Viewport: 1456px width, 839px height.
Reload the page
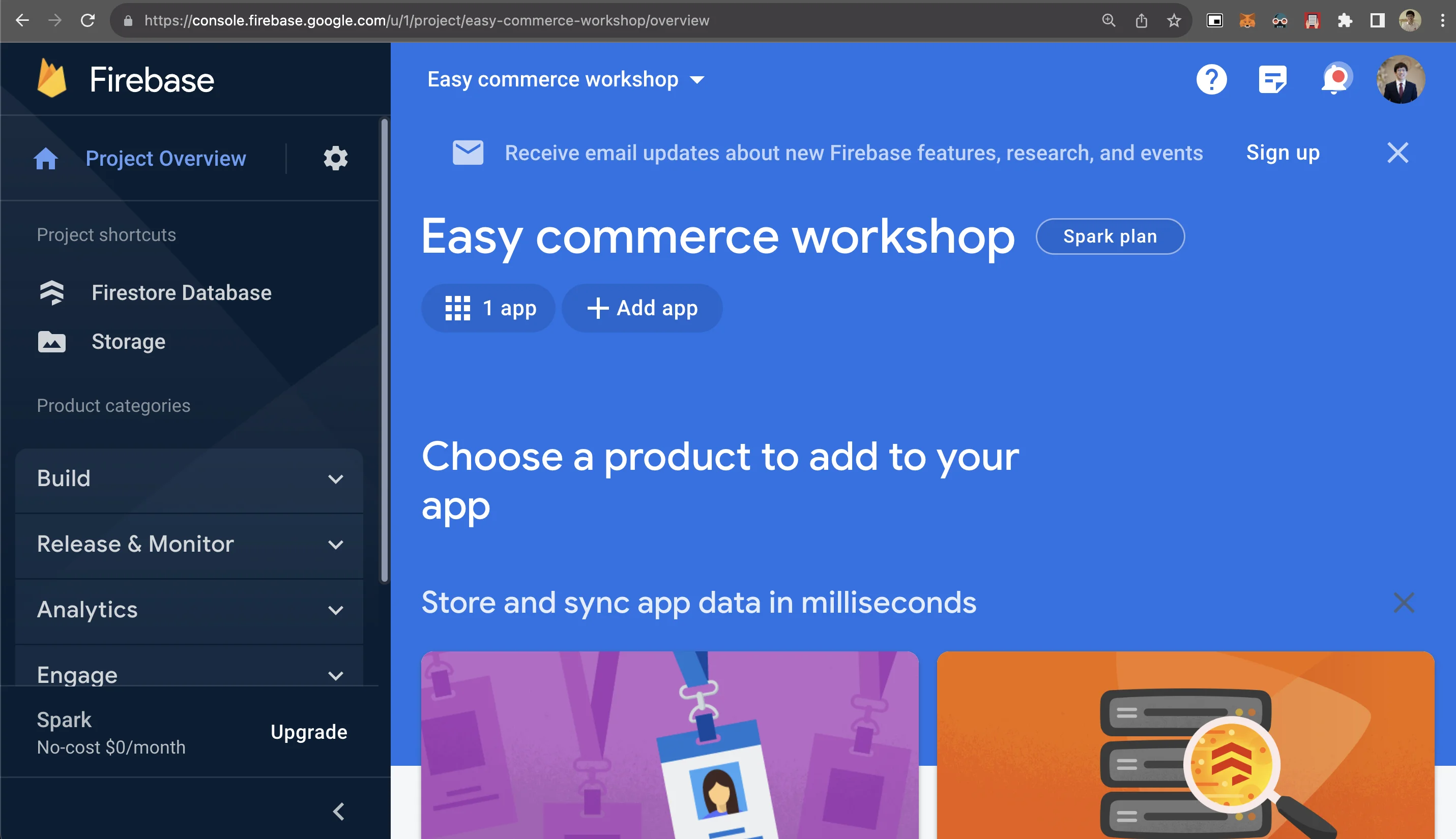pyautogui.click(x=88, y=21)
